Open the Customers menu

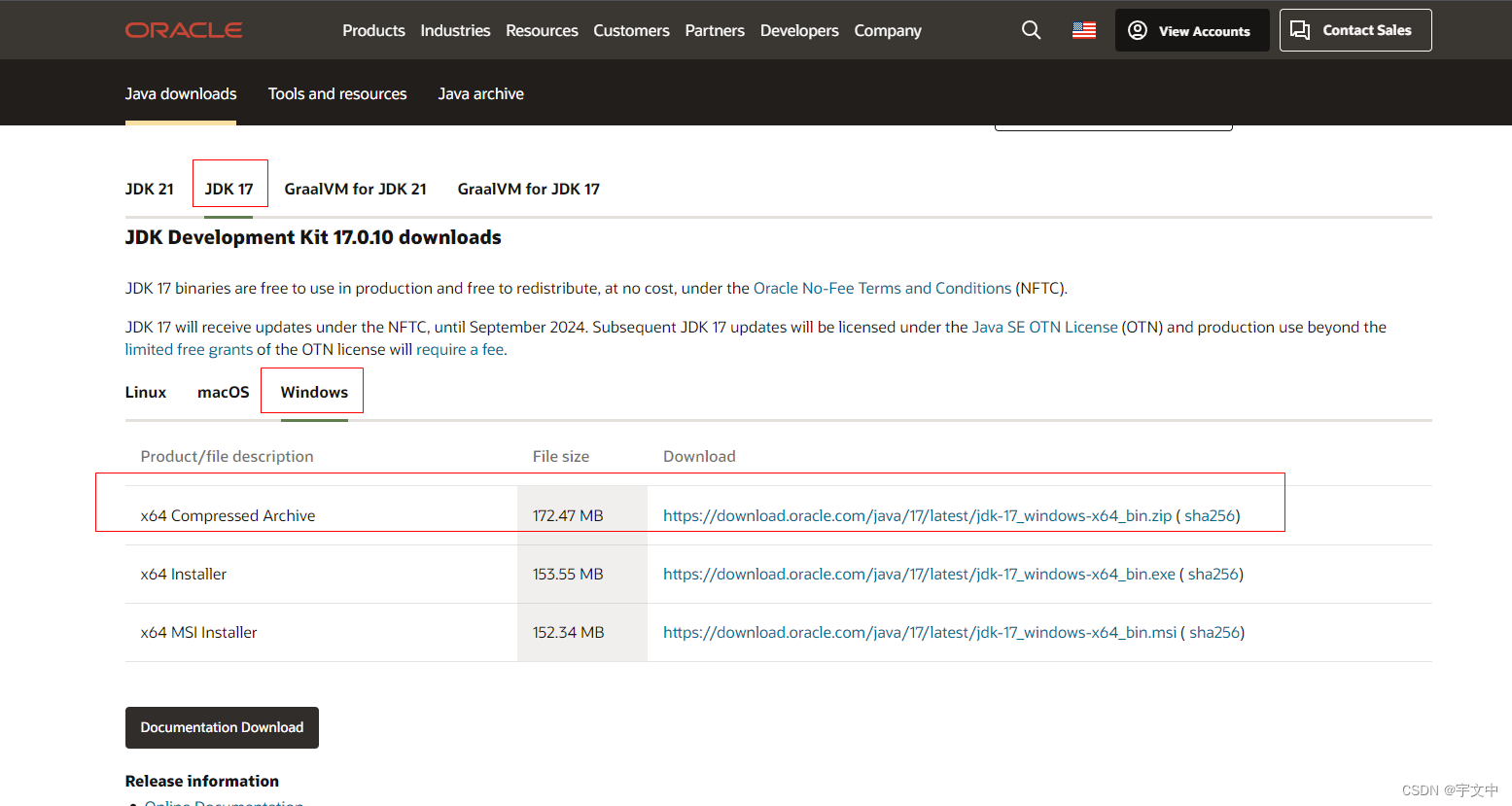pos(631,30)
